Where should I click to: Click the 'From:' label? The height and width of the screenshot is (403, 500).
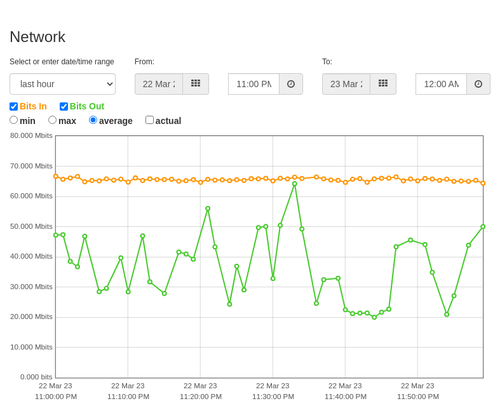[144, 62]
